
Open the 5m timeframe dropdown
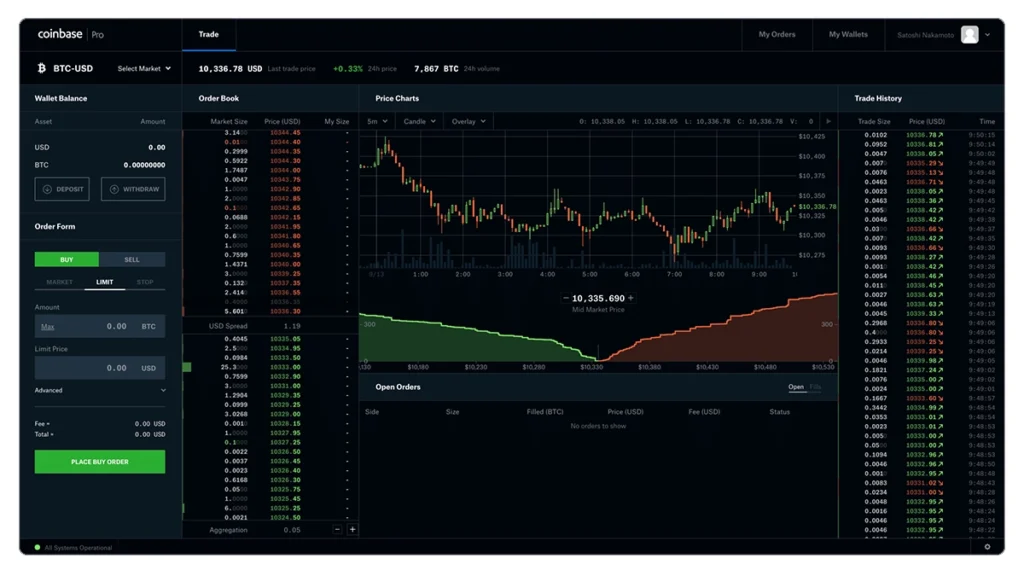377,121
